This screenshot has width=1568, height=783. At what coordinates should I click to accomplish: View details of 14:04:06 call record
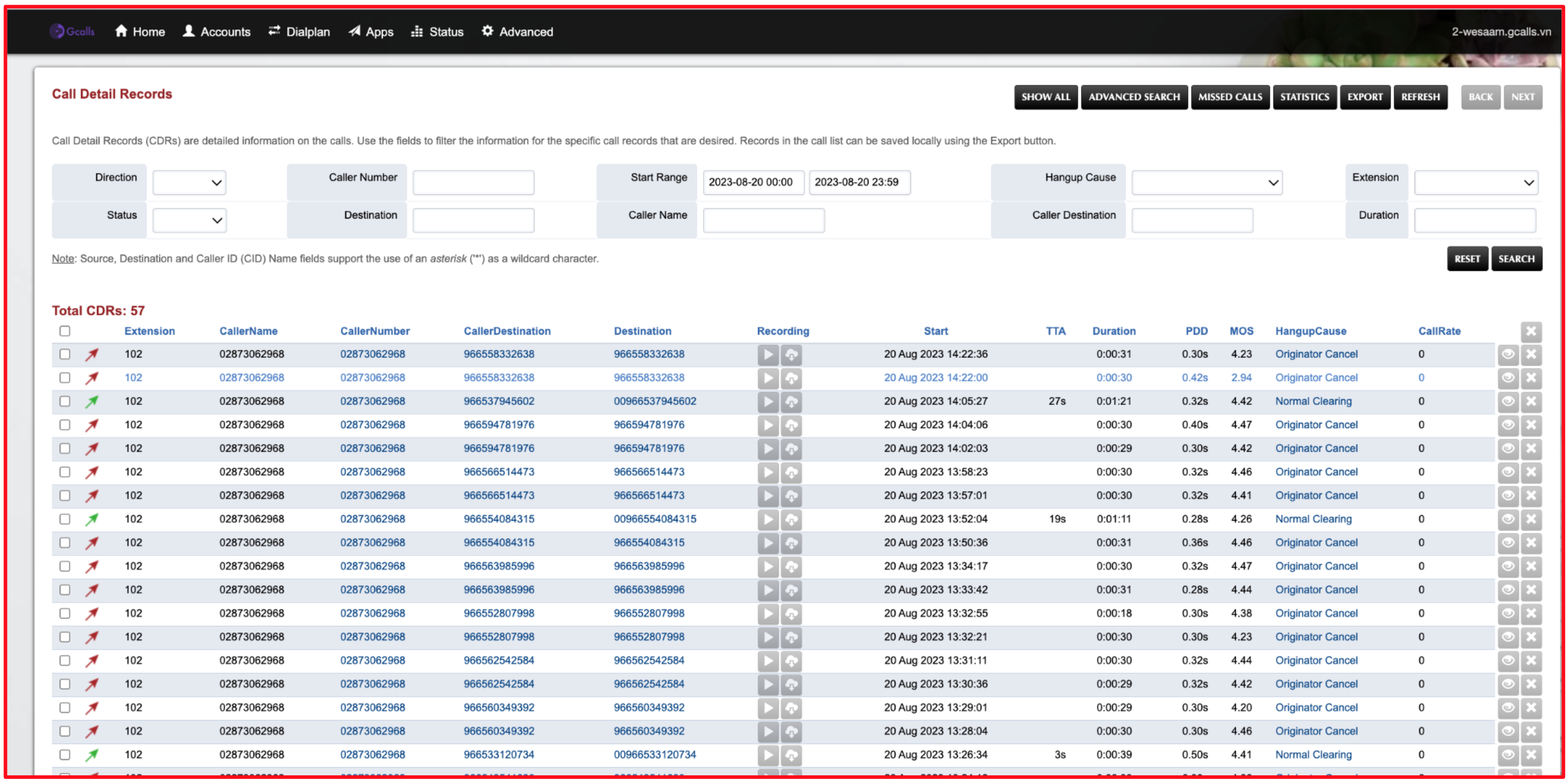click(x=1508, y=425)
